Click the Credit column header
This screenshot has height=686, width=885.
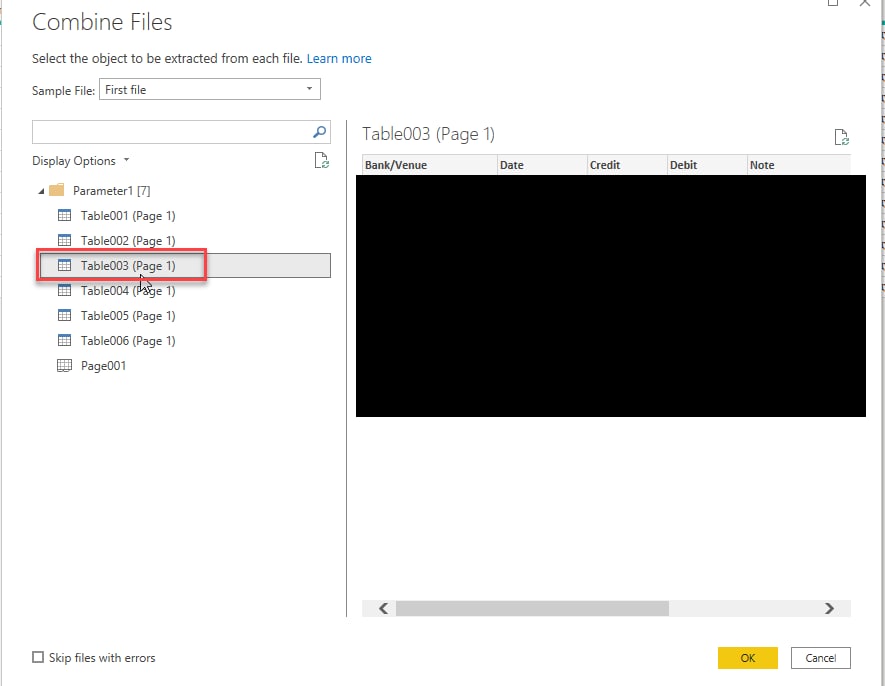tap(628, 165)
